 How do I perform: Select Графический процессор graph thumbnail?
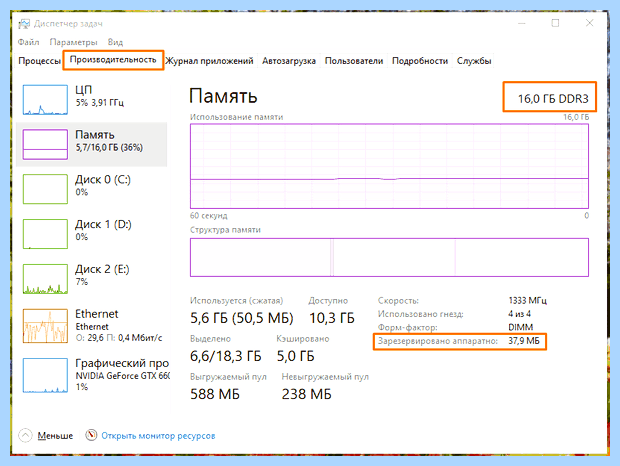(x=45, y=375)
